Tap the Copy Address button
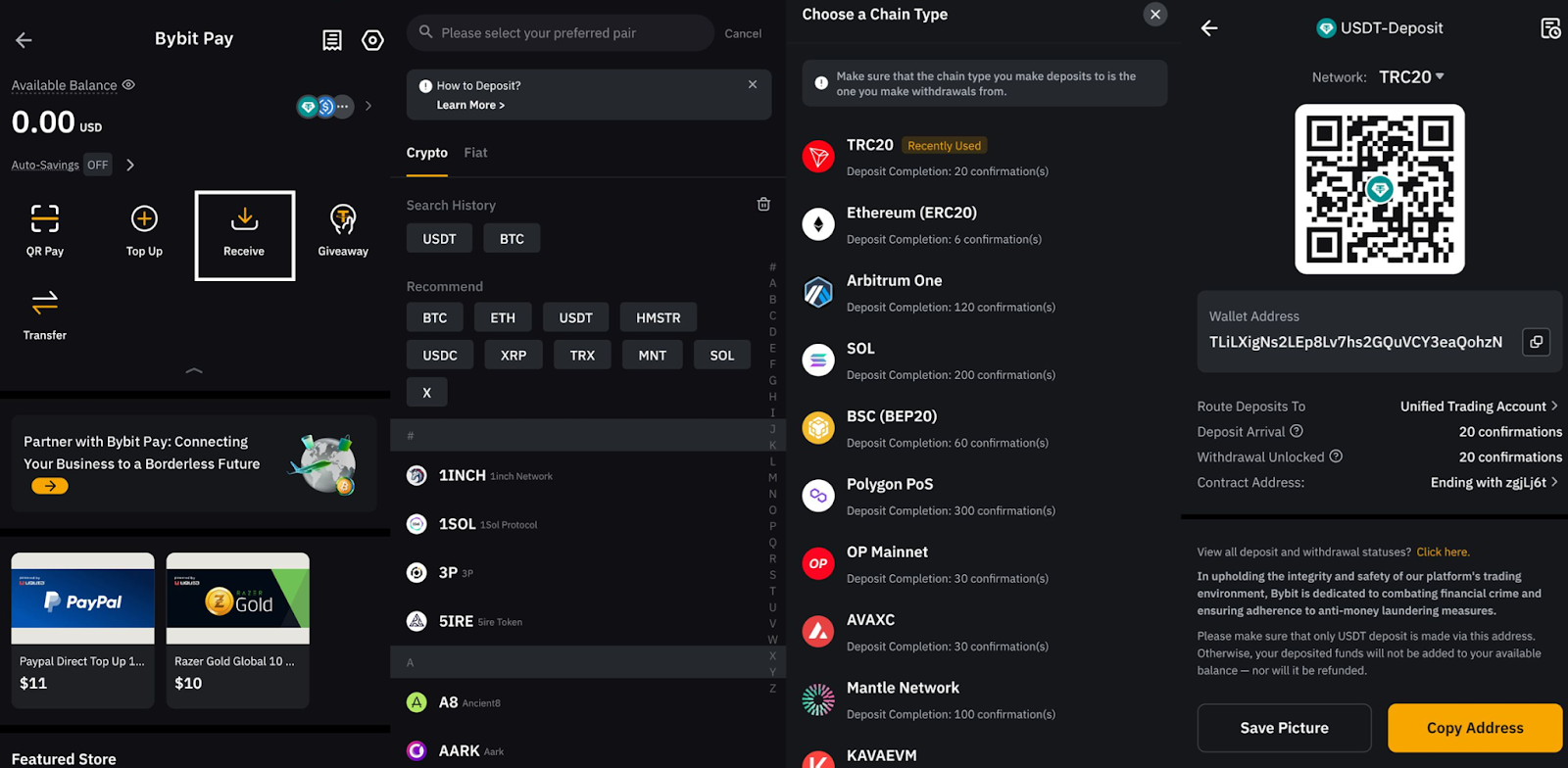 [x=1474, y=728]
